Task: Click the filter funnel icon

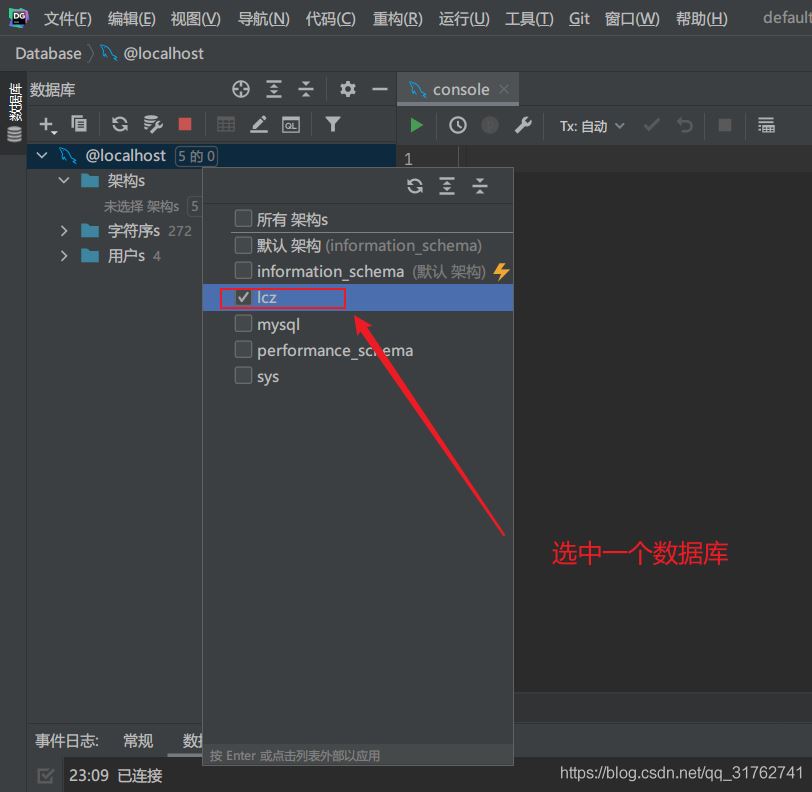Action: click(333, 124)
